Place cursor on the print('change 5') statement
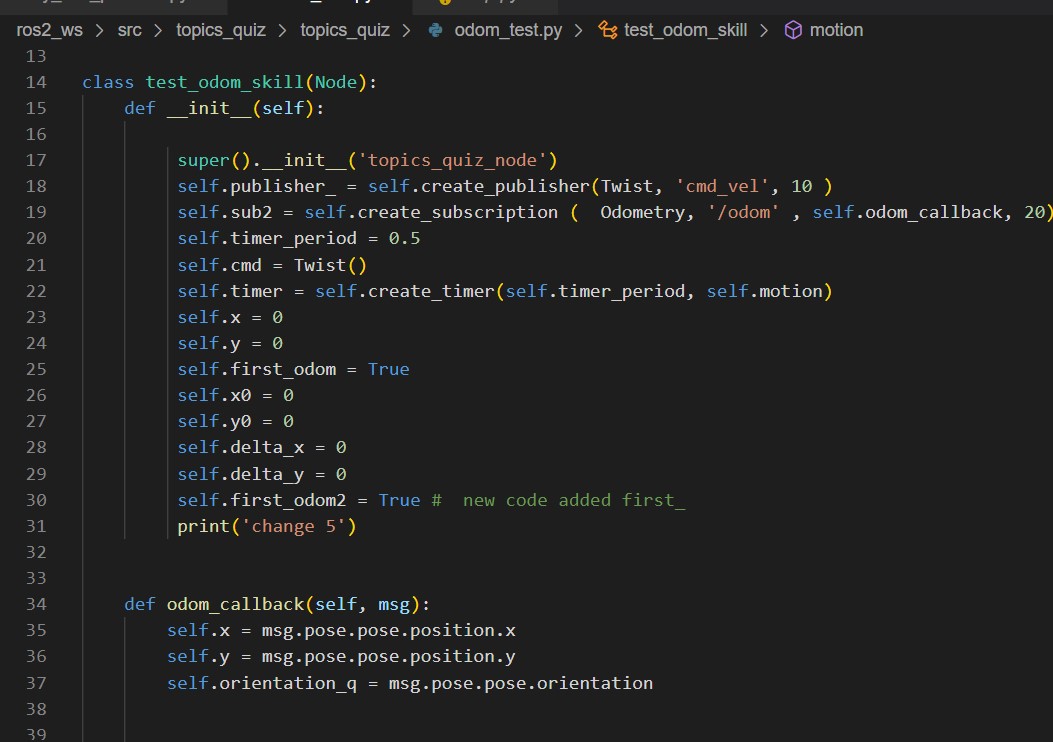 point(266,526)
